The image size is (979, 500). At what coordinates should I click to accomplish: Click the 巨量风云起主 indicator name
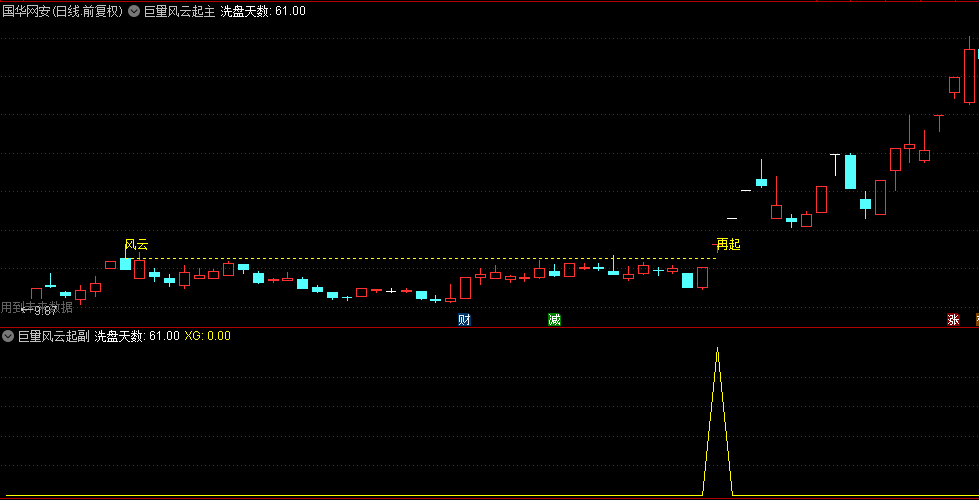pyautogui.click(x=179, y=11)
